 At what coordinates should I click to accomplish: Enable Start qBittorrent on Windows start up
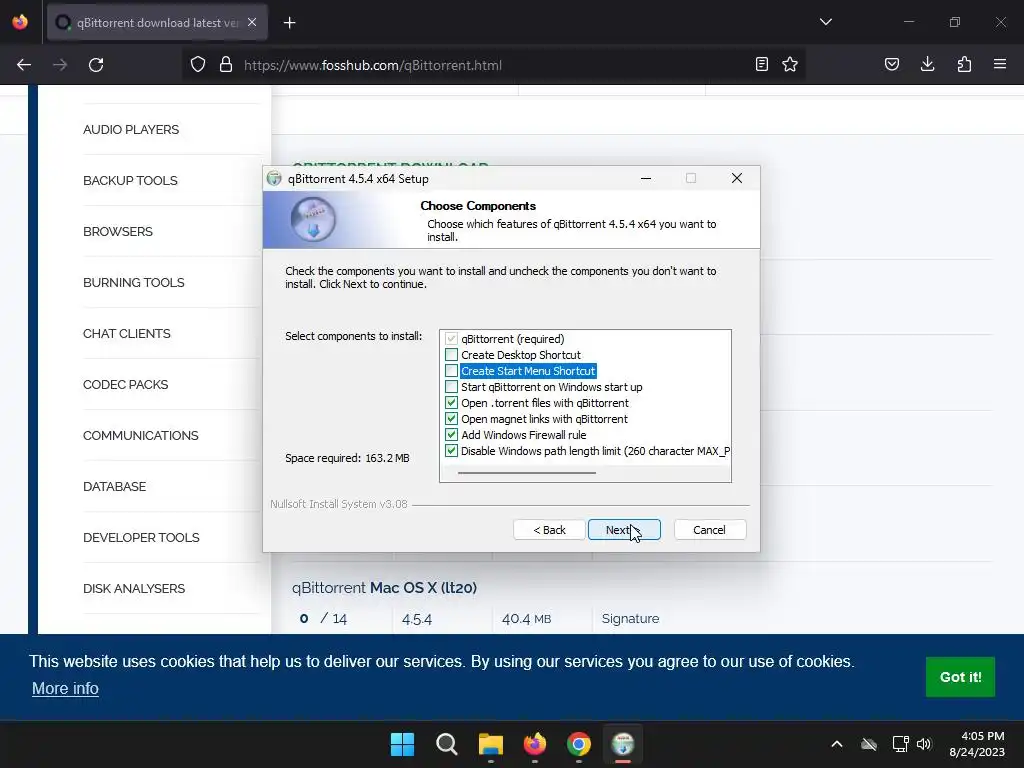pyautogui.click(x=451, y=387)
